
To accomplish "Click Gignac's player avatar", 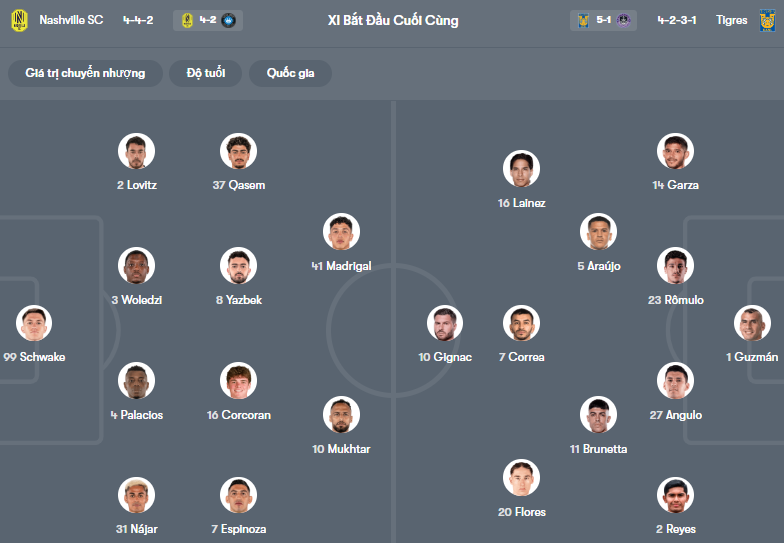I will point(446,324).
